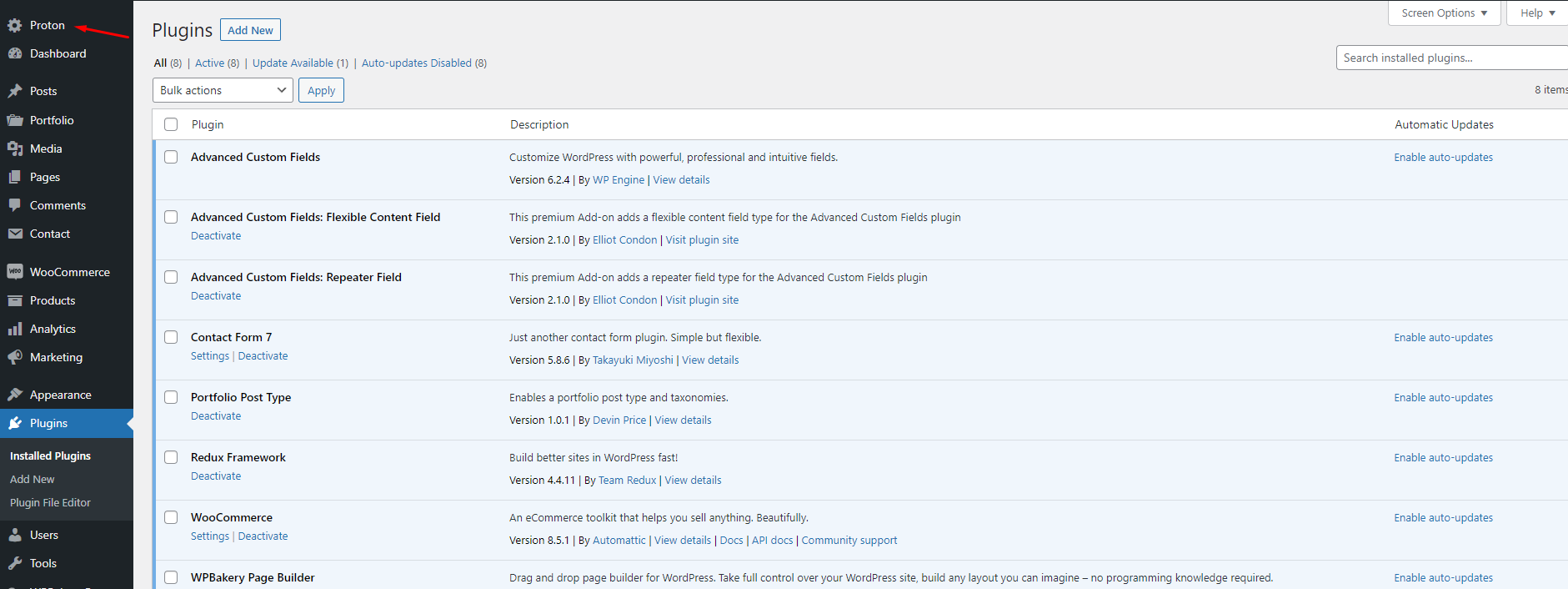This screenshot has height=589, width=1568.
Task: Click the Appearance paintbrush icon
Action: point(15,395)
